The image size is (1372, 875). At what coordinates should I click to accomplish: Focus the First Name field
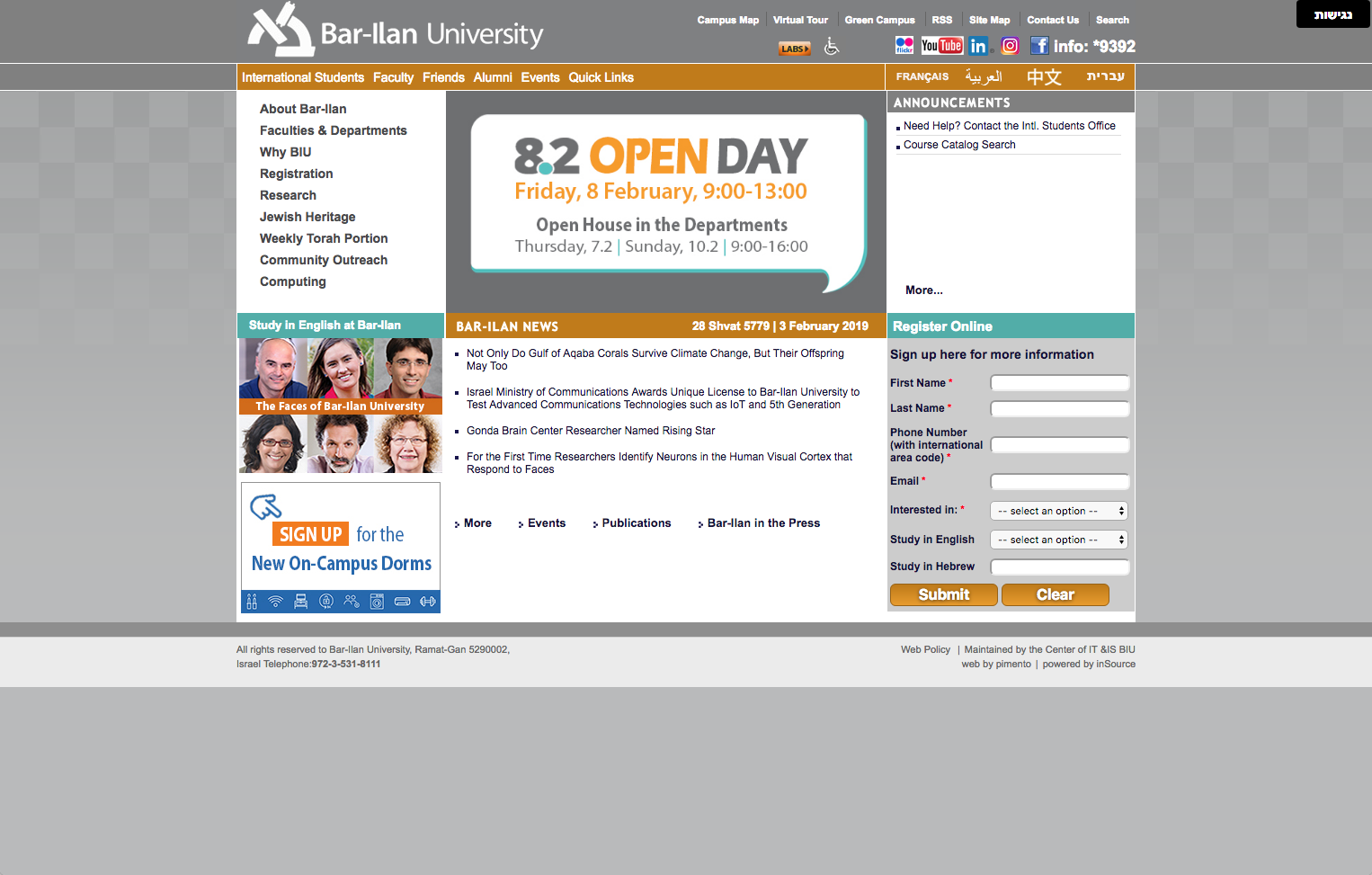click(1059, 383)
